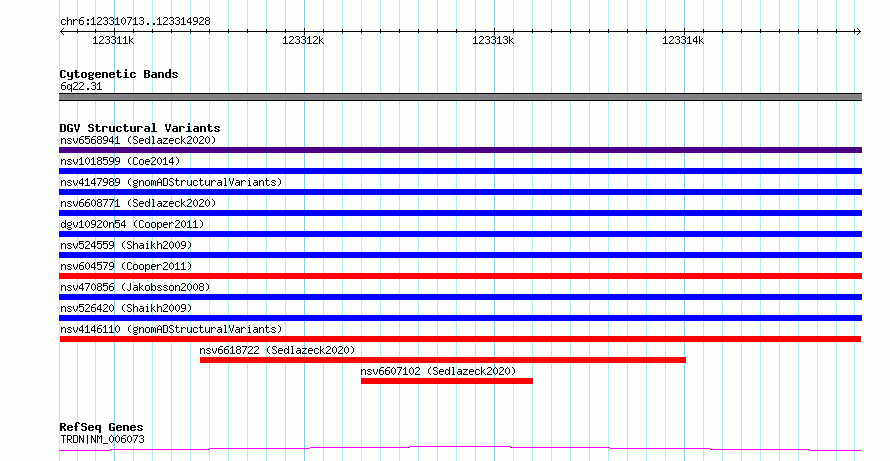This screenshot has height=461, width=890.
Task: Click the right arrow of the ruler
Action: 858,32
